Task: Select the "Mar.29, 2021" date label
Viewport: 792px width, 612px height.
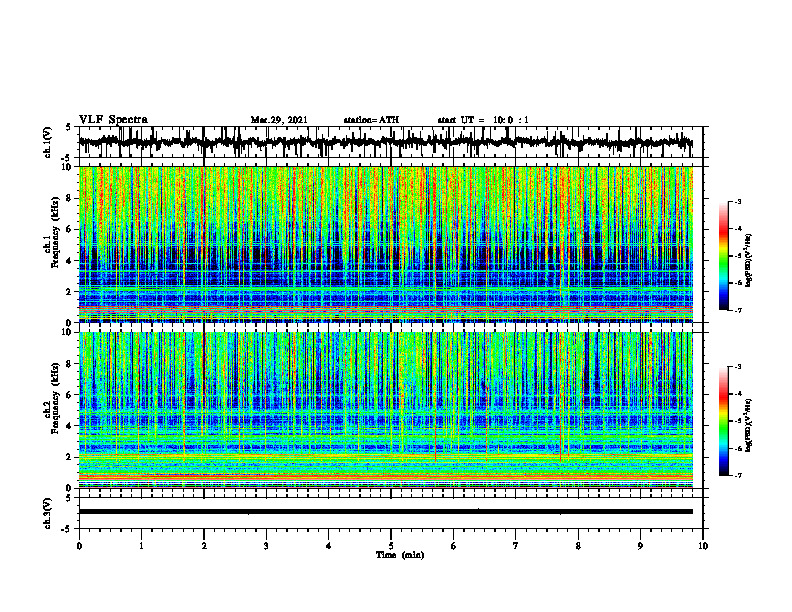Action: click(279, 120)
